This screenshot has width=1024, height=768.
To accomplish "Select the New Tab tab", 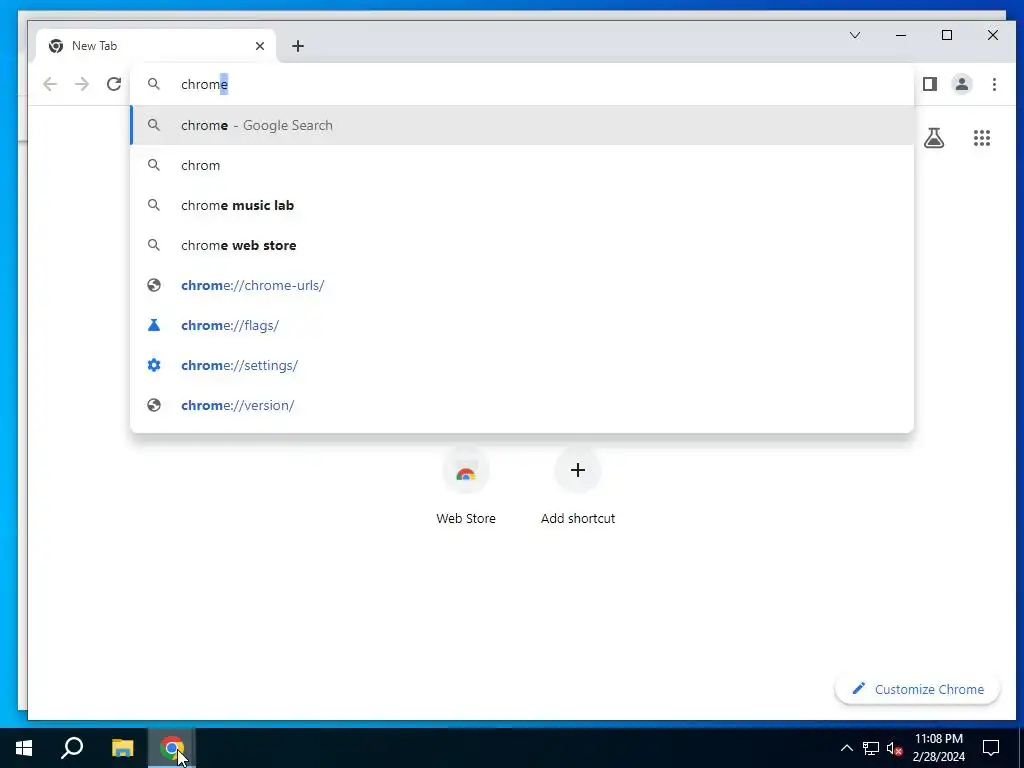I will (x=155, y=46).
